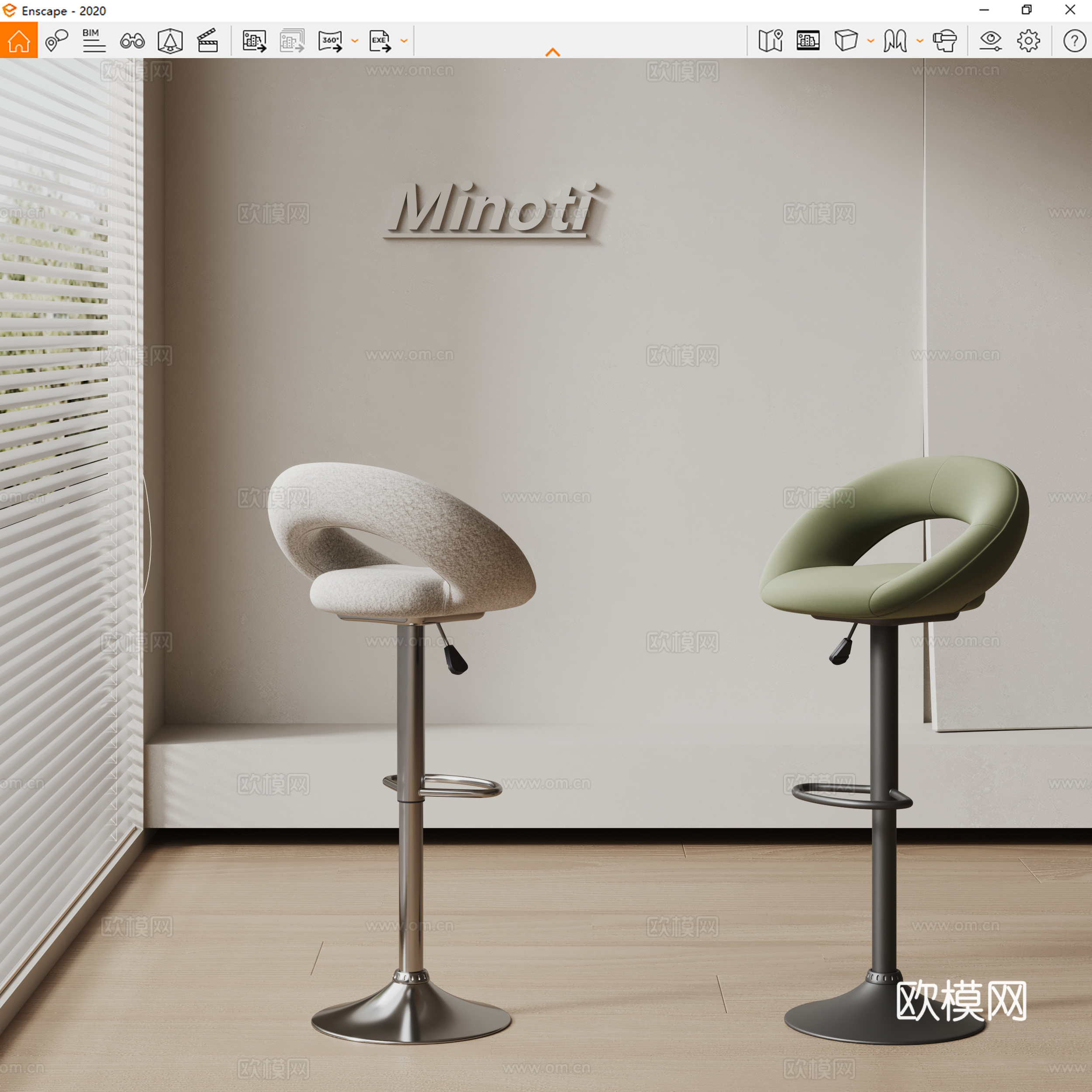Open the video editor clapperboard
1092x1092 pixels.
pyautogui.click(x=207, y=41)
